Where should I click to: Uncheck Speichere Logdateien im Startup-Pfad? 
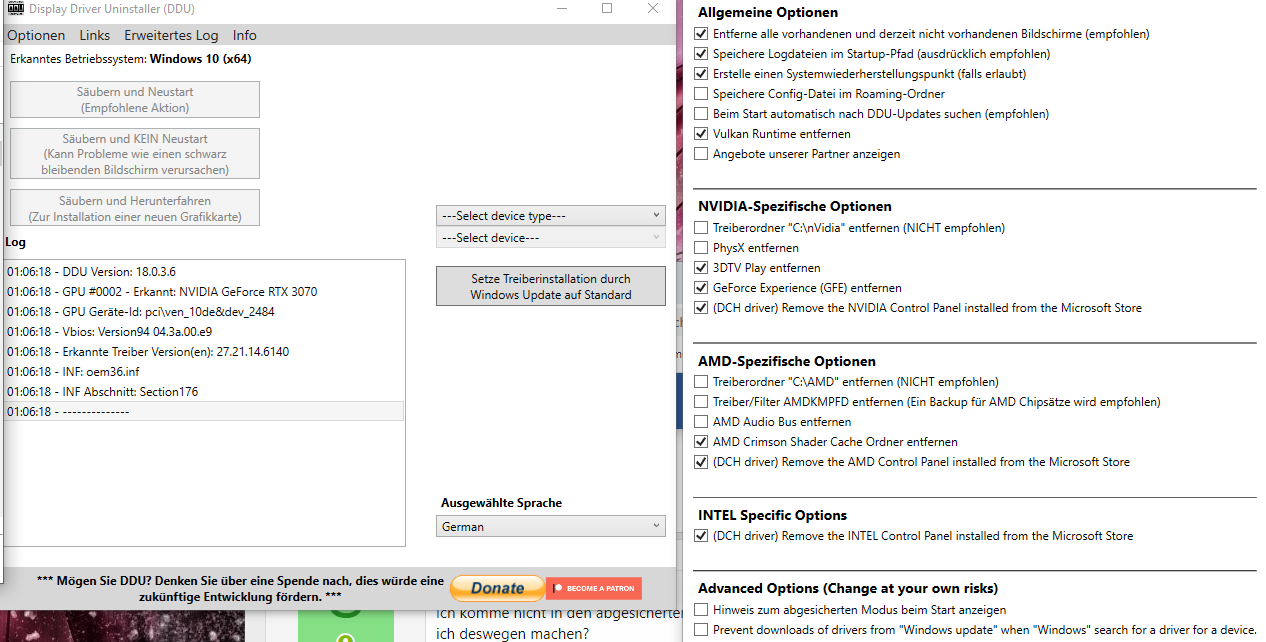click(x=701, y=54)
